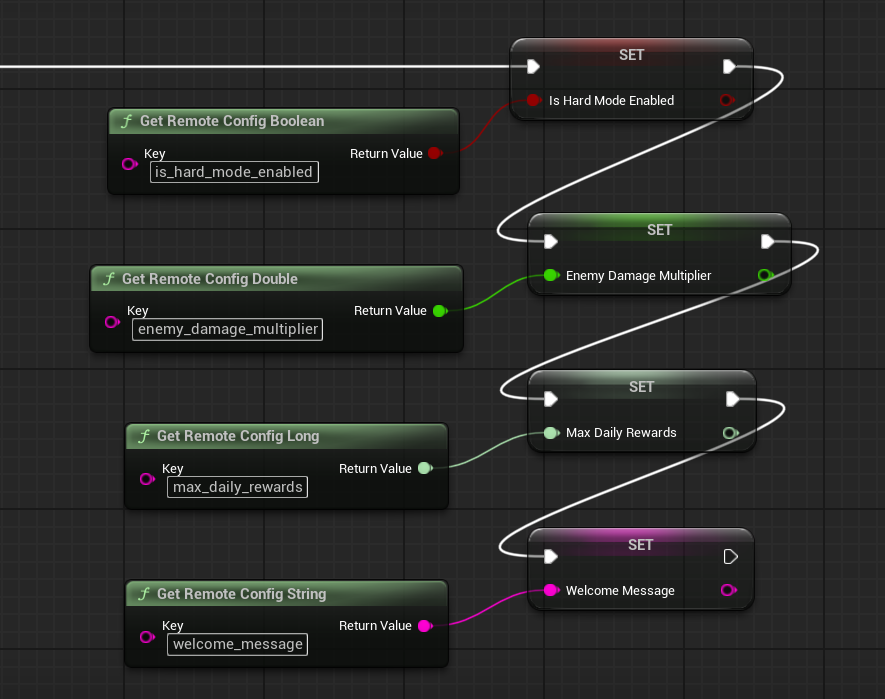This screenshot has height=699, width=885.
Task: Click the red Return Value pin on Get Remote Config Boolean
Action: click(434, 153)
